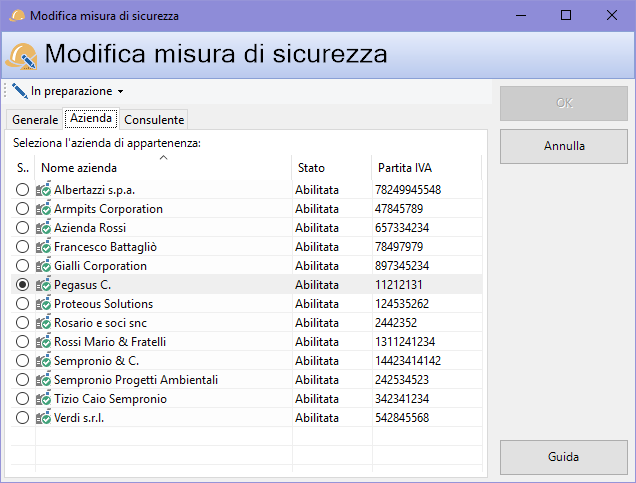Select the Armpits Corporation radio button

pyautogui.click(x=22, y=208)
